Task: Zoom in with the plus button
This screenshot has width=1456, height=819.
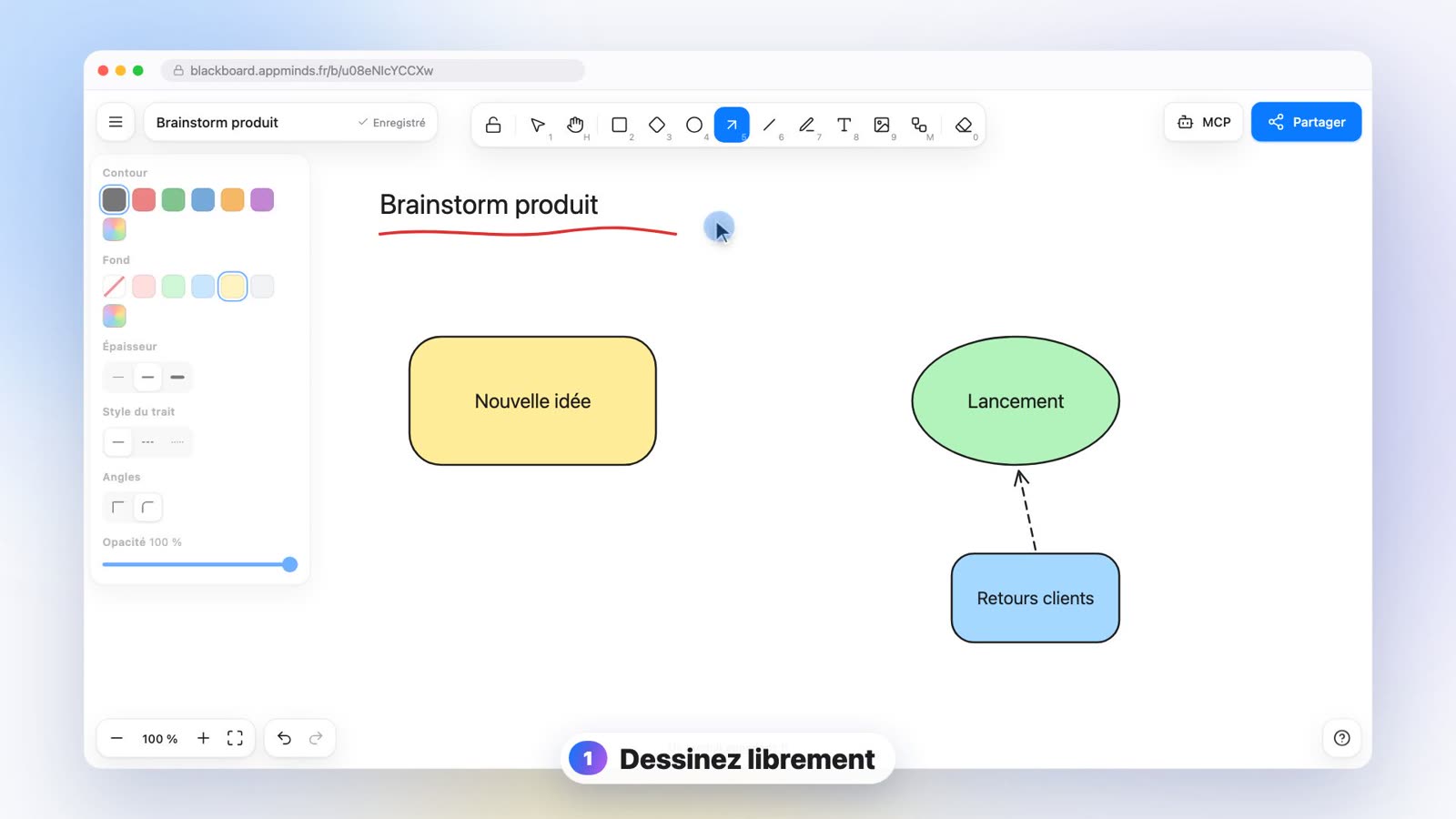Action: (203, 738)
